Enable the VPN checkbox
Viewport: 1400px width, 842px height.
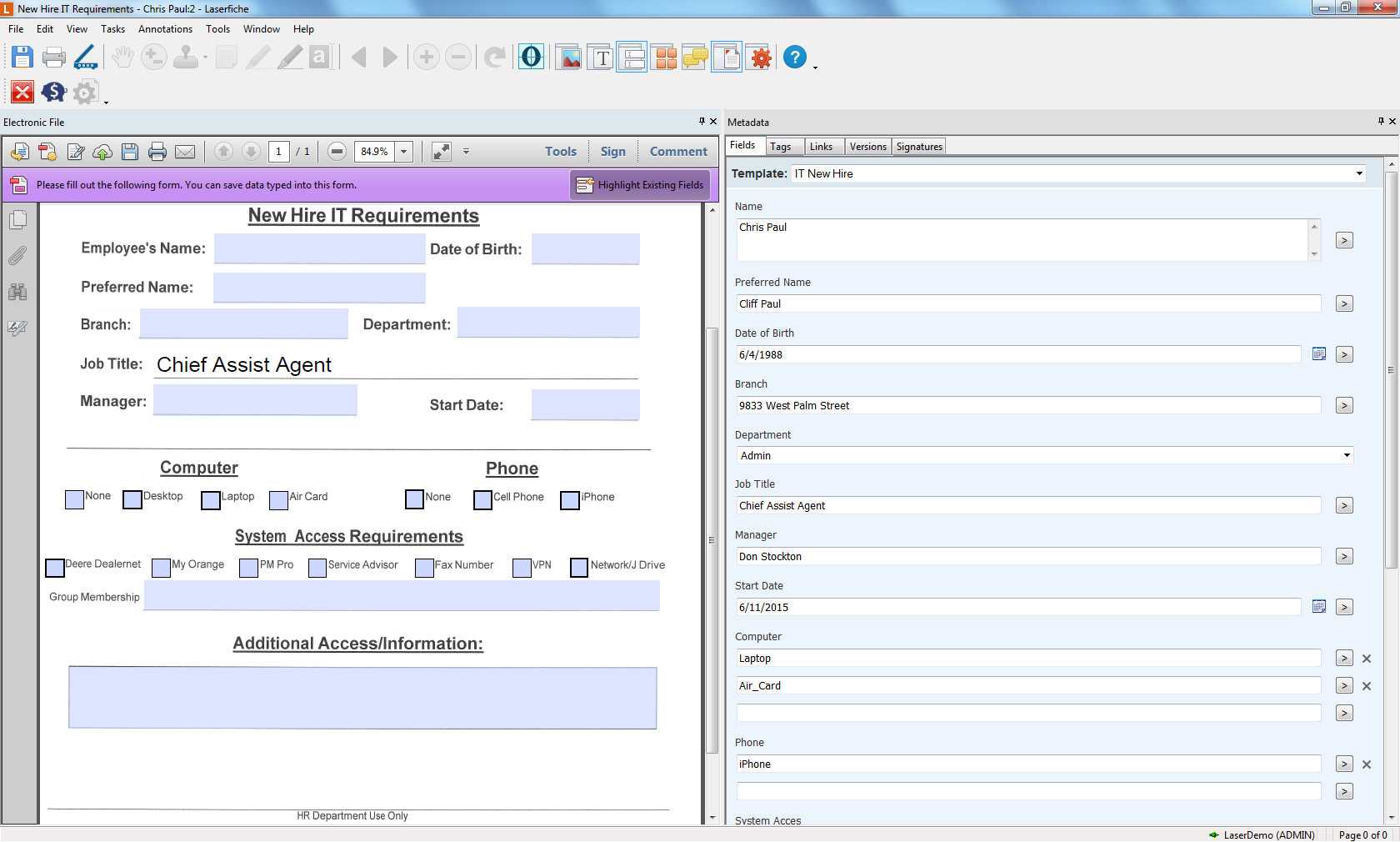[522, 568]
